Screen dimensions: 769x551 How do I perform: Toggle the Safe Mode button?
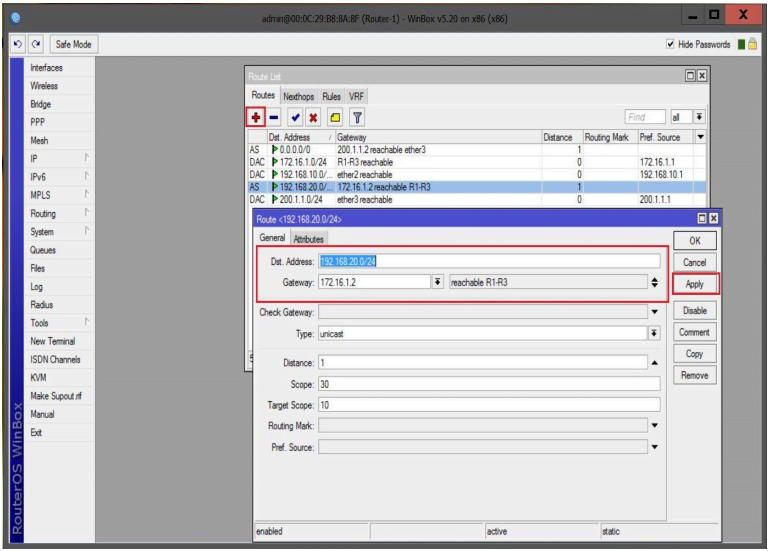tap(74, 44)
